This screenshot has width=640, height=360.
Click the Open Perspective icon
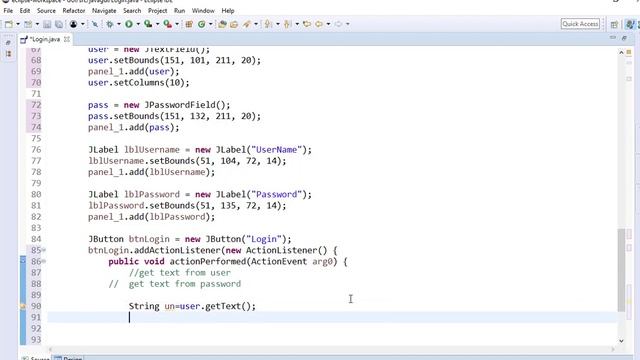pyautogui.click(x=614, y=24)
